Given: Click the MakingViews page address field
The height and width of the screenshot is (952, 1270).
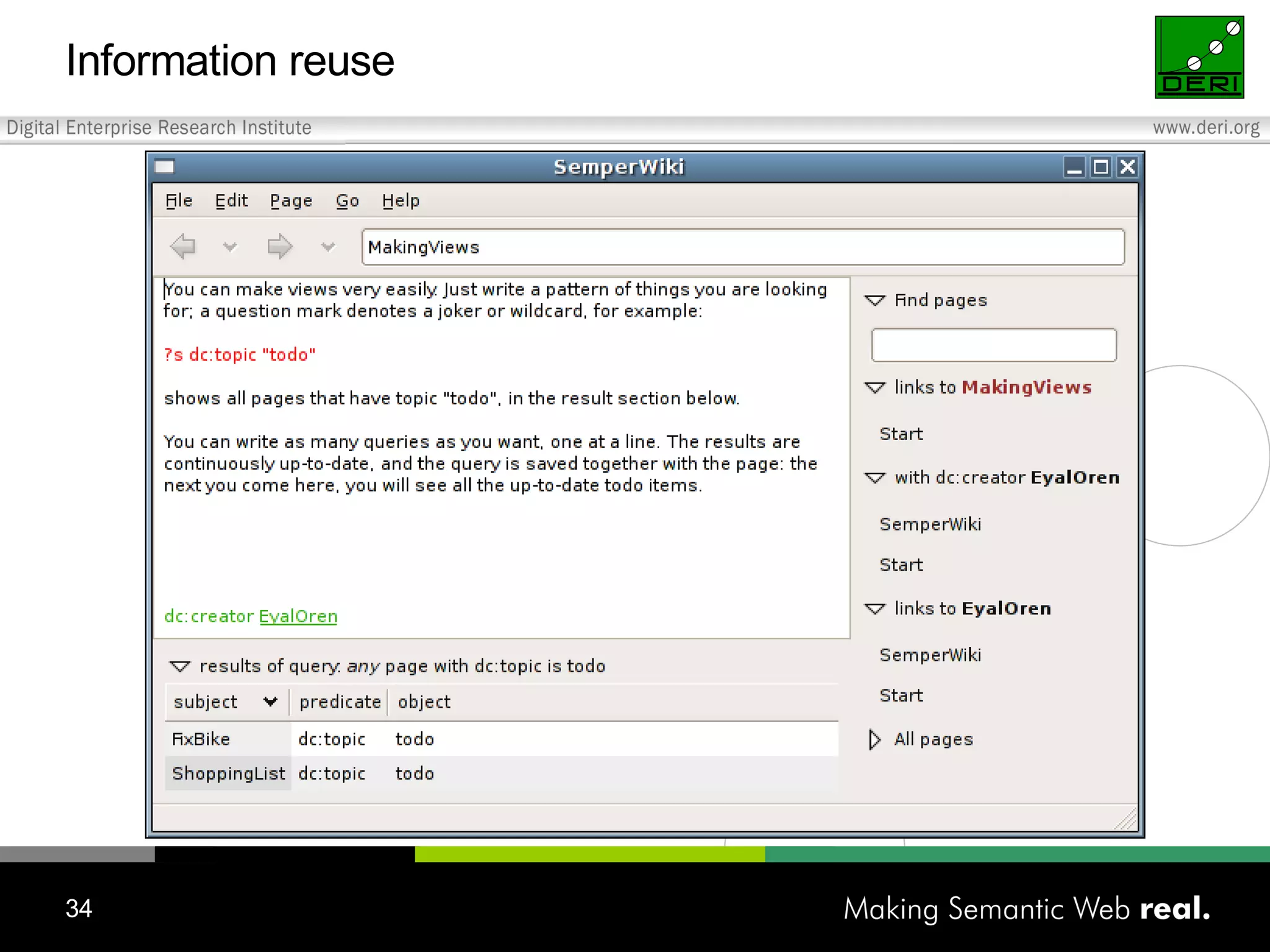Looking at the screenshot, I should [x=743, y=247].
